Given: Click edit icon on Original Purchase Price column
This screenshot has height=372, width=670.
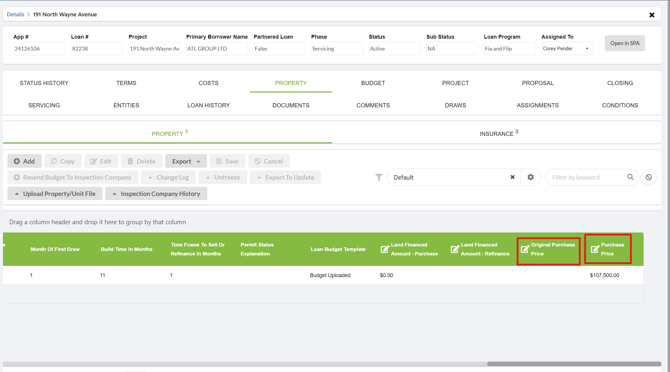Looking at the screenshot, I should tap(525, 249).
